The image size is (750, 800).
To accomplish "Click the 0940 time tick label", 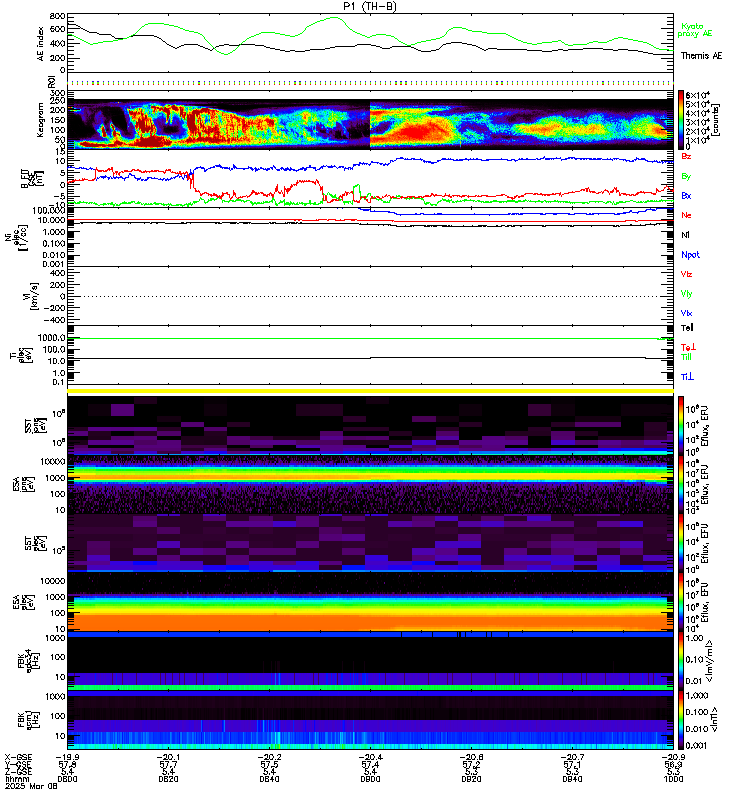I will [x=572, y=779].
